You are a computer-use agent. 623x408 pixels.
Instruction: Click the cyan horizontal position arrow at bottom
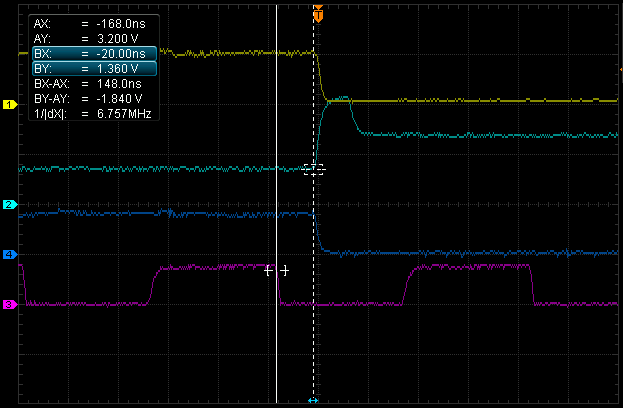[313, 400]
